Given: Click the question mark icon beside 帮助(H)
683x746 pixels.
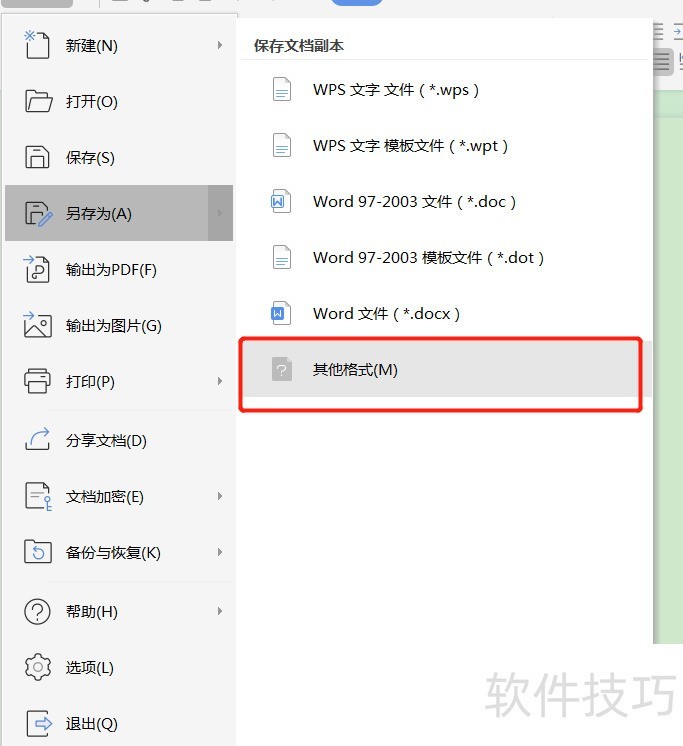Looking at the screenshot, I should tap(37, 611).
